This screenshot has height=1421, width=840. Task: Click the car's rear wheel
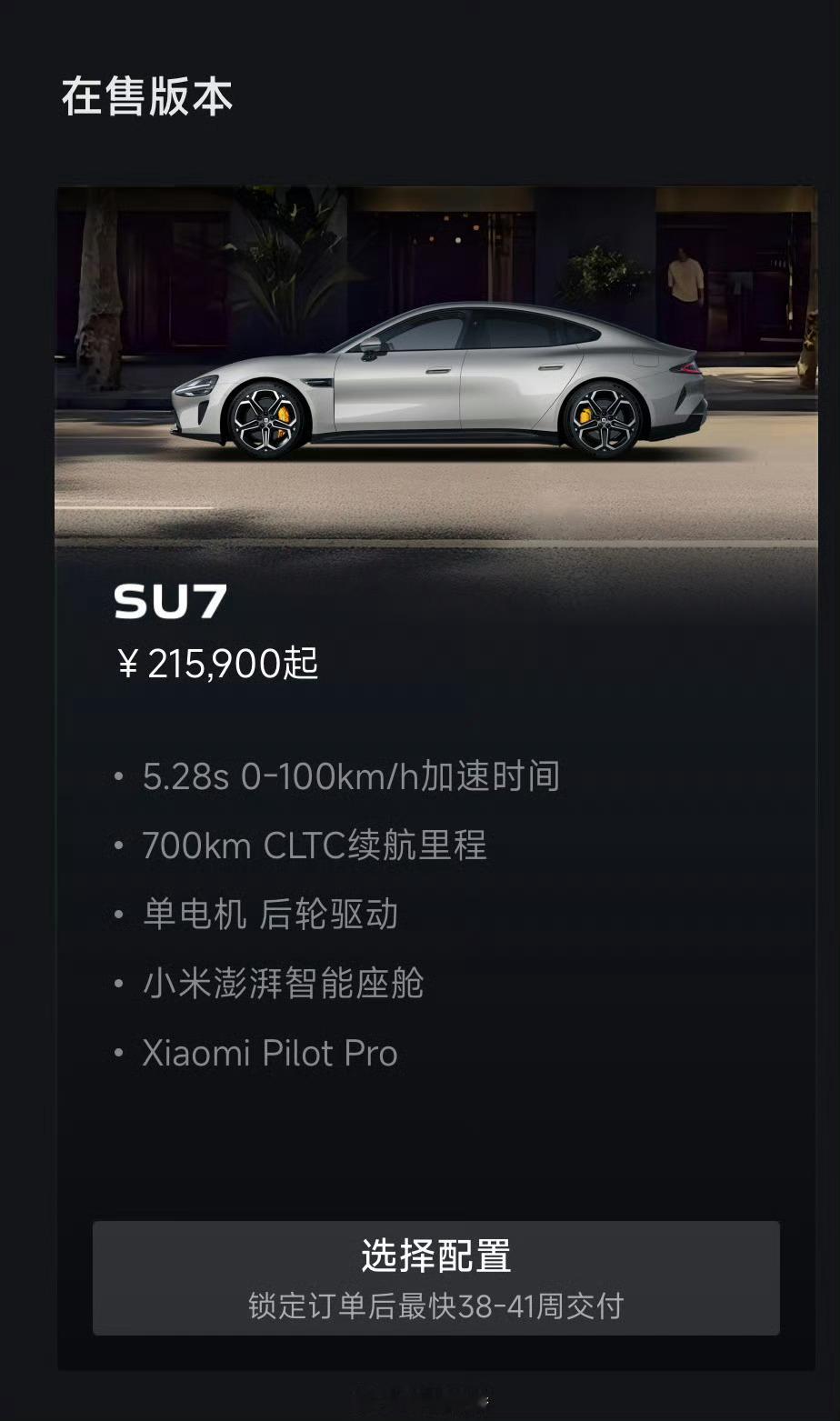[x=604, y=418]
